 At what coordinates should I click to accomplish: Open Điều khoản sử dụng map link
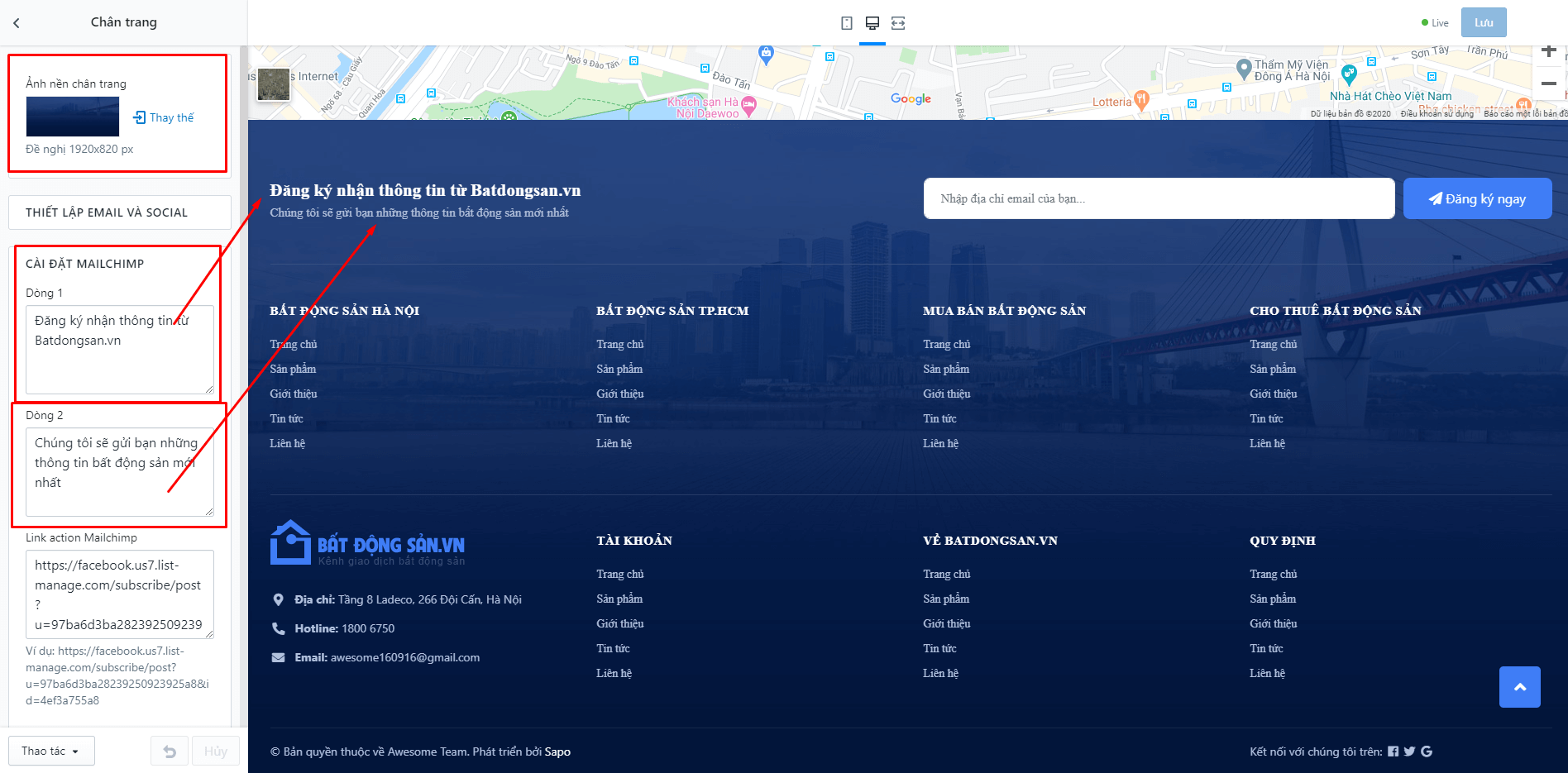(1437, 114)
